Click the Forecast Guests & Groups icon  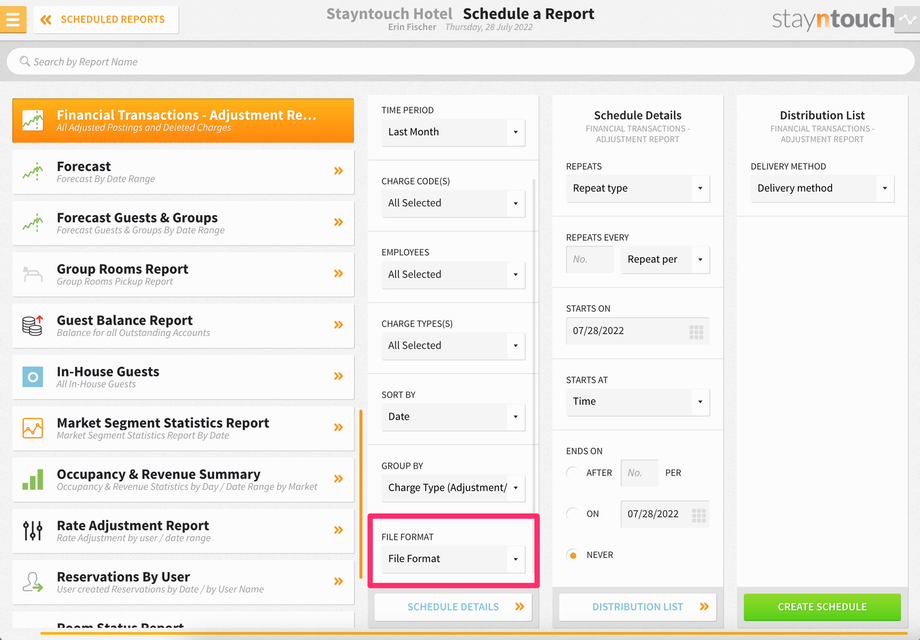tap(33, 222)
